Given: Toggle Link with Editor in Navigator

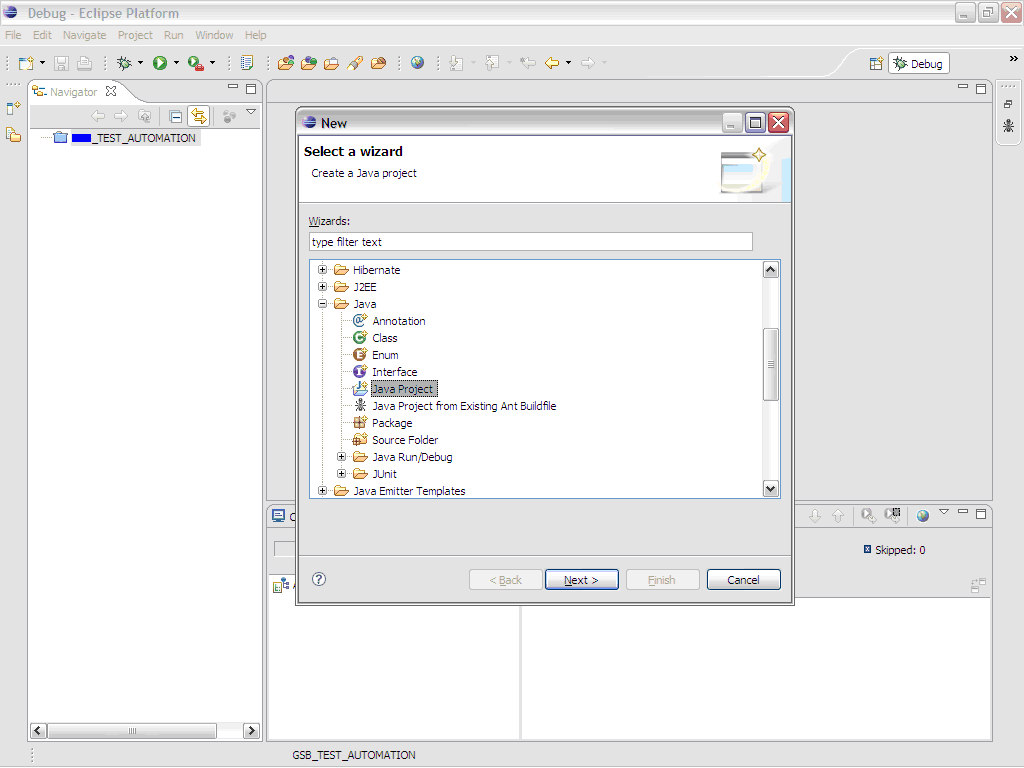Looking at the screenshot, I should [x=199, y=116].
